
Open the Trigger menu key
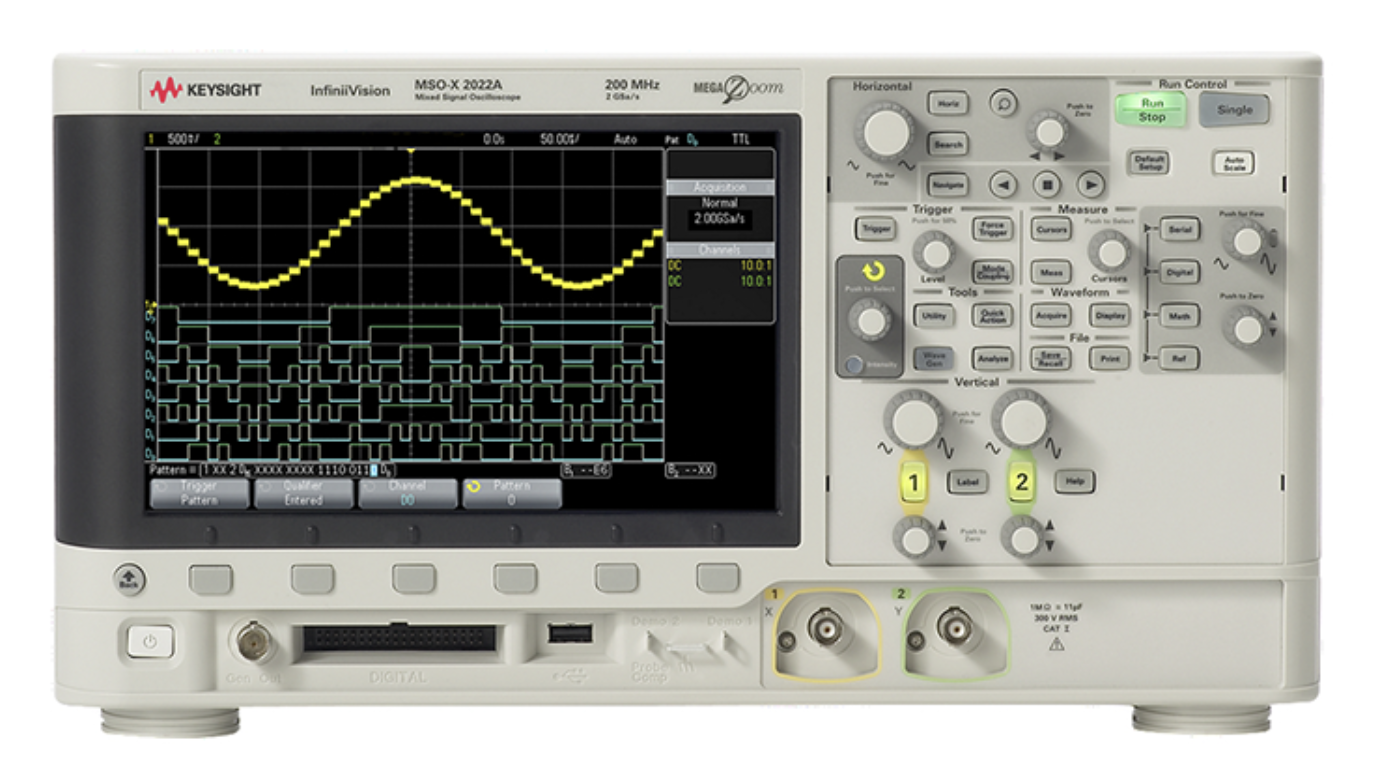pos(875,229)
